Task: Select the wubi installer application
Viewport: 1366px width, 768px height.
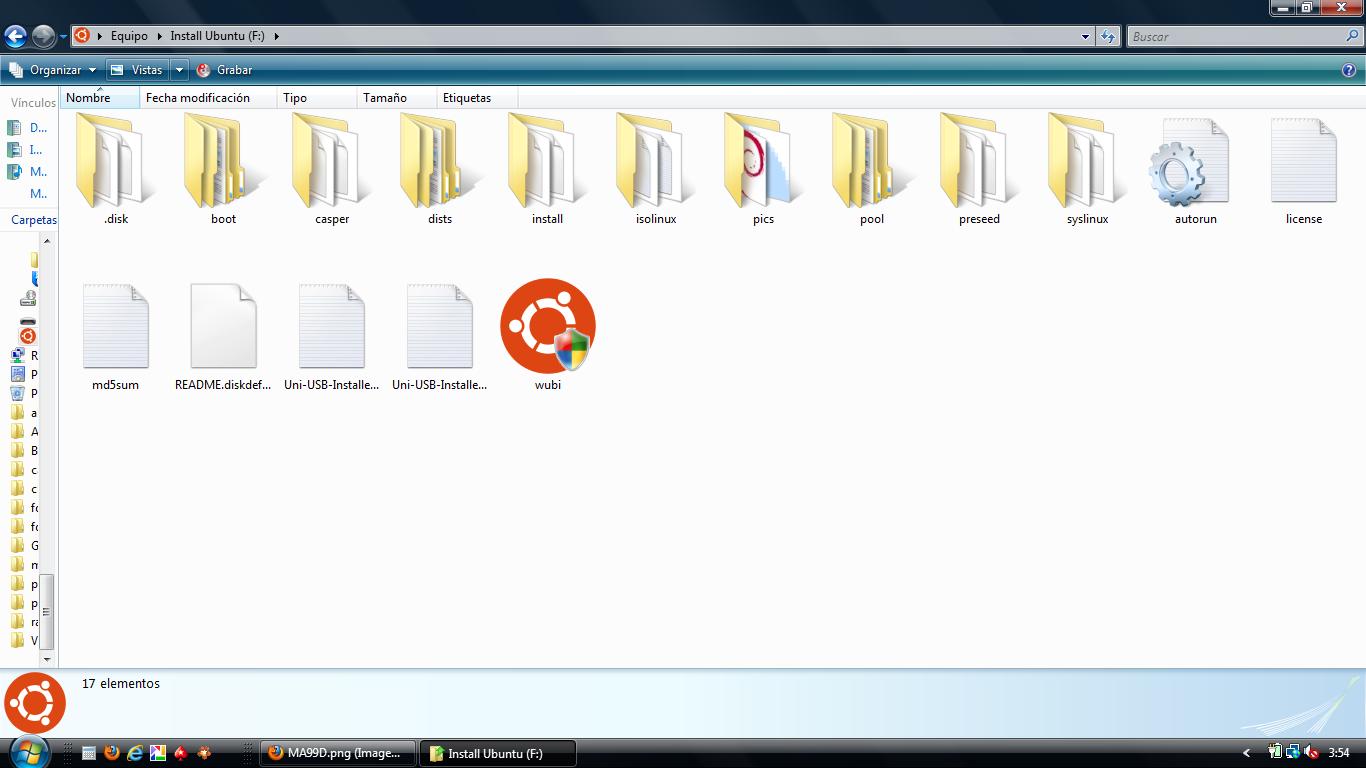Action: 548,335
